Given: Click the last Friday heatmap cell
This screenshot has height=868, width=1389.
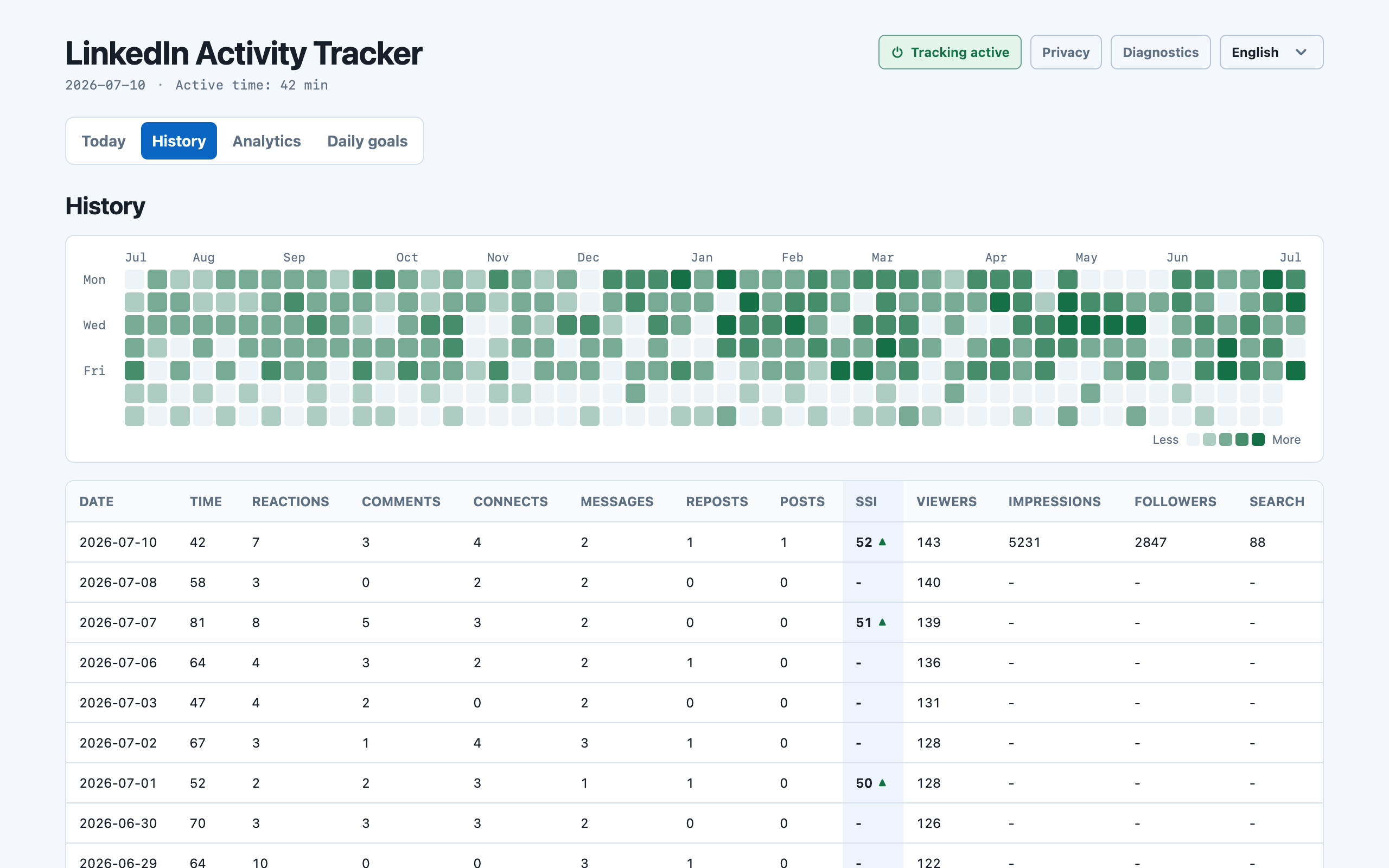Looking at the screenshot, I should (1296, 371).
